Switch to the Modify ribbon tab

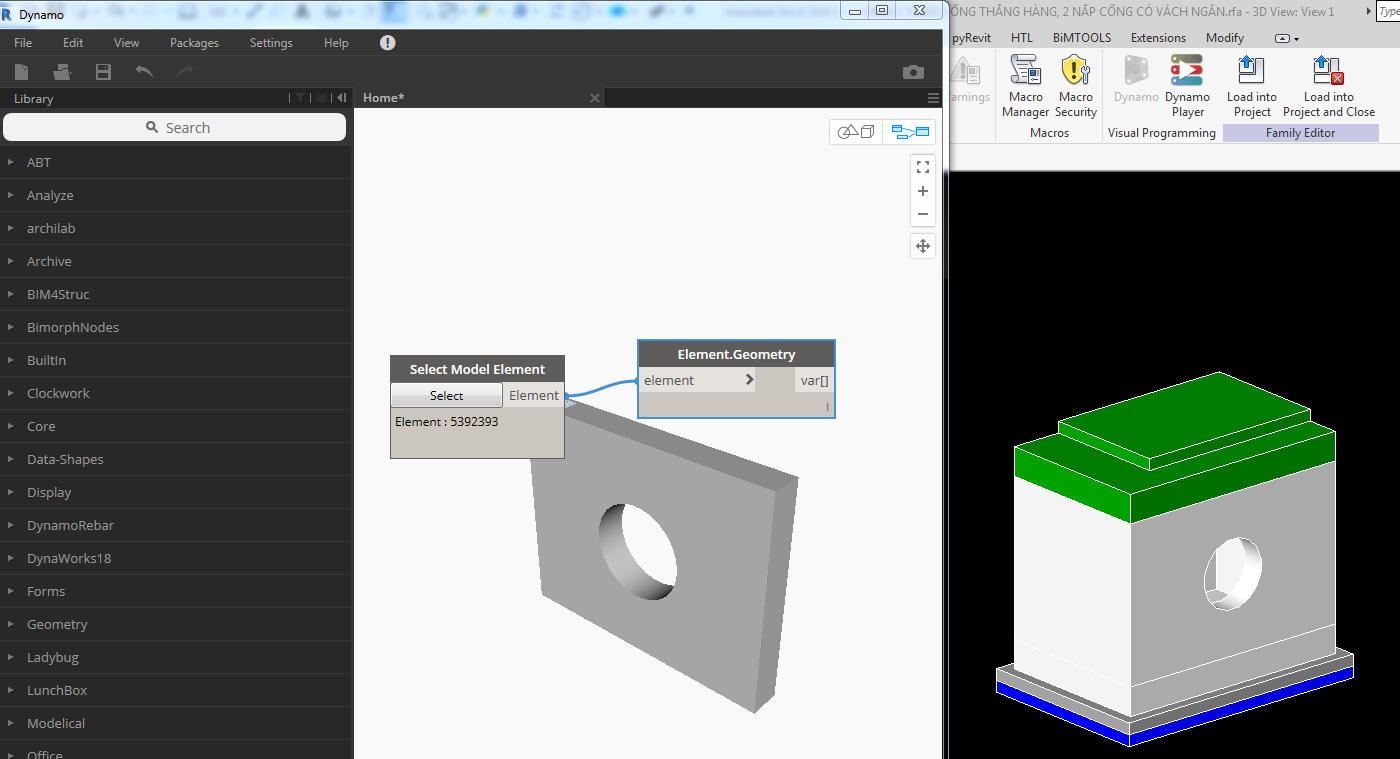[x=1224, y=37]
